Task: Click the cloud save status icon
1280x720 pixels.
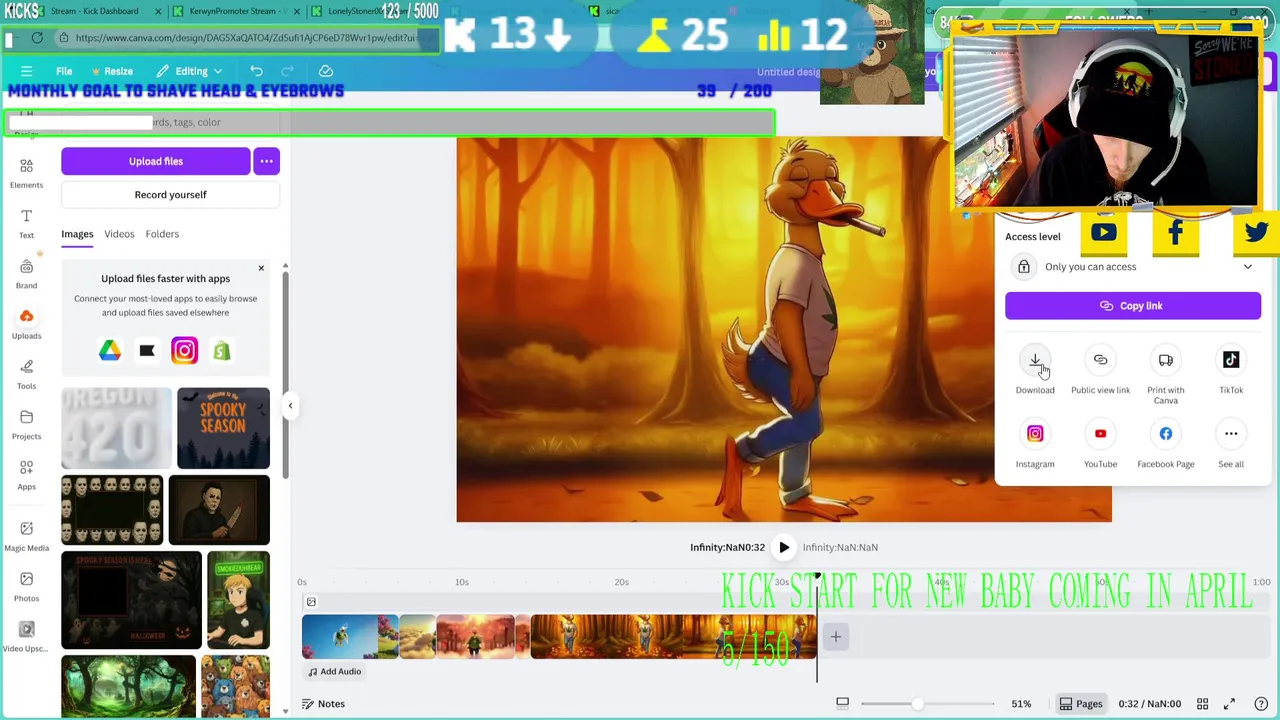Action: tap(326, 71)
